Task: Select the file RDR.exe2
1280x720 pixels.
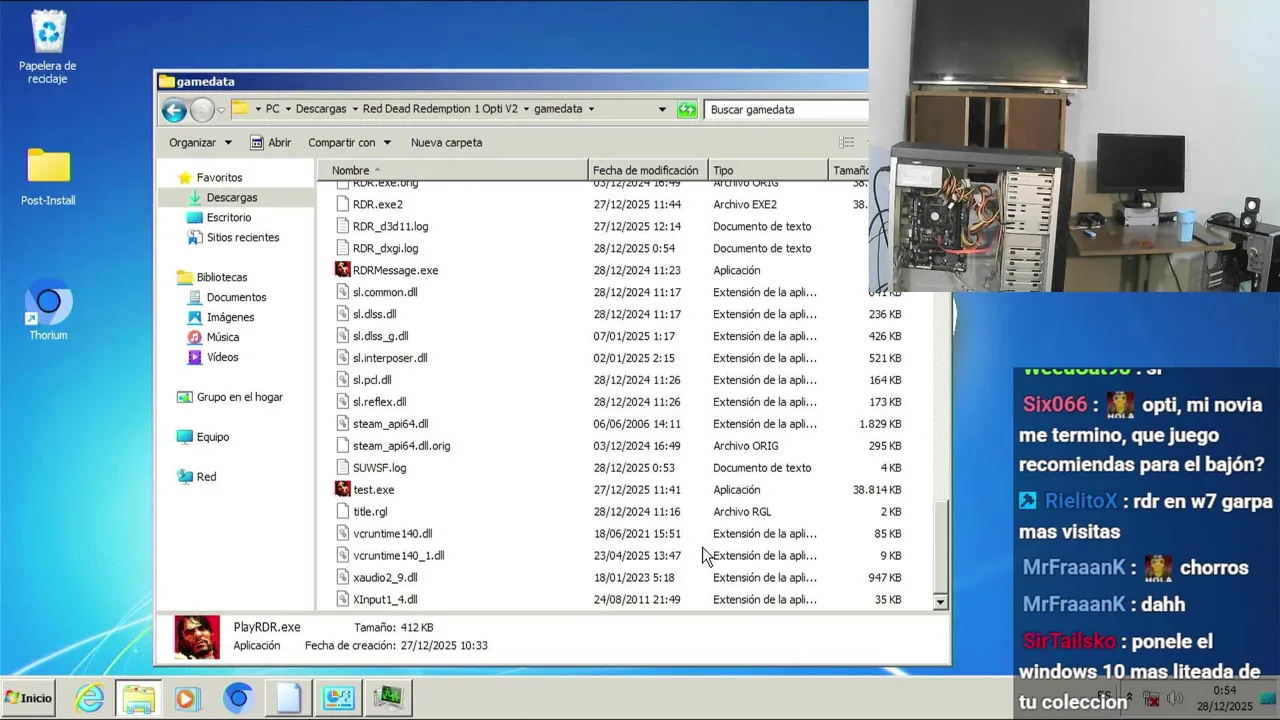Action: pyautogui.click(x=377, y=204)
